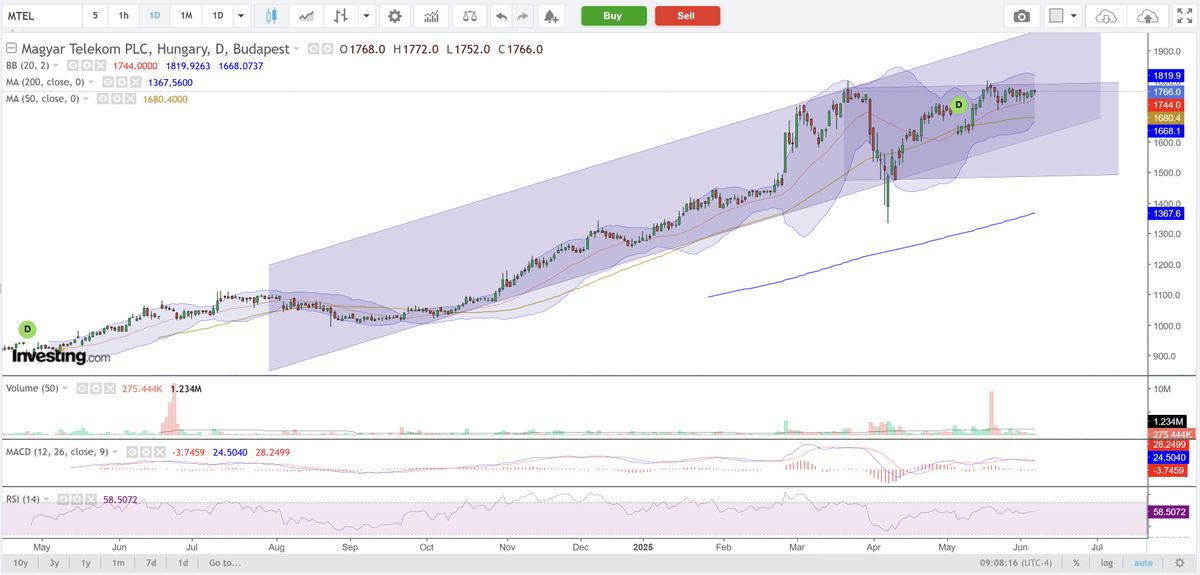
Task: Click the green Buy button
Action: tap(613, 16)
